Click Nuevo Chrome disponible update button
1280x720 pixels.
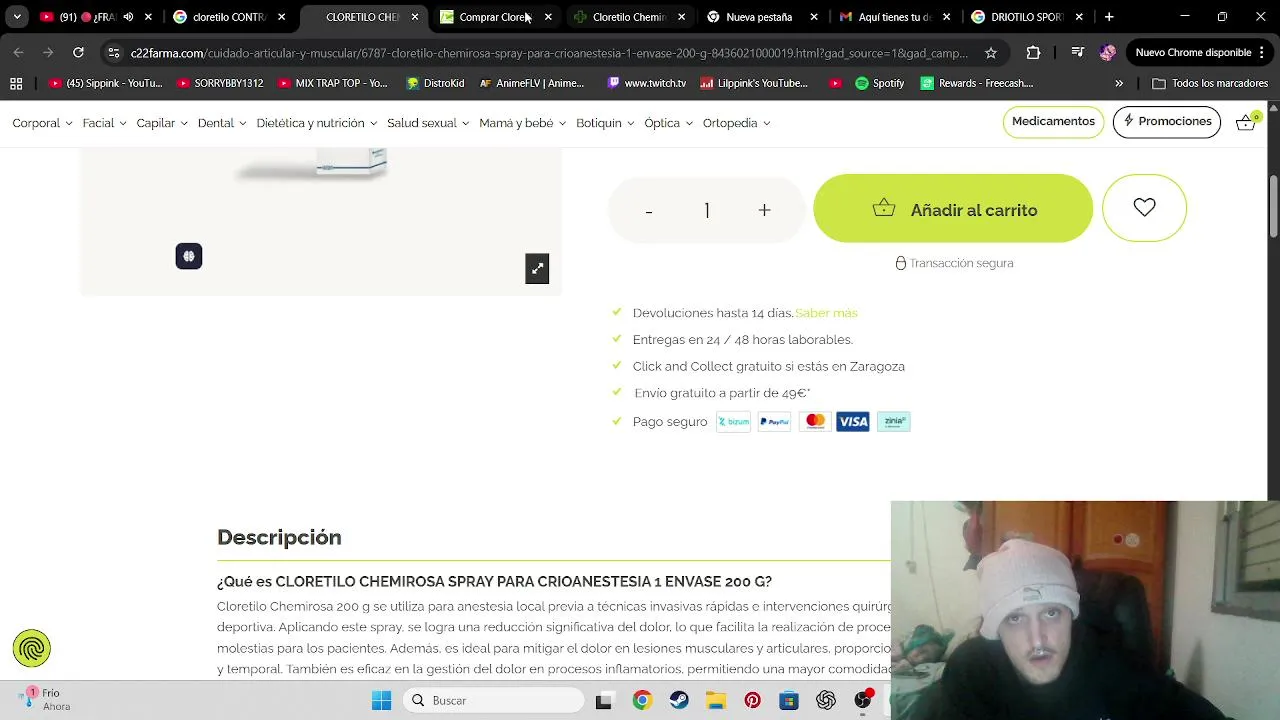click(1197, 53)
